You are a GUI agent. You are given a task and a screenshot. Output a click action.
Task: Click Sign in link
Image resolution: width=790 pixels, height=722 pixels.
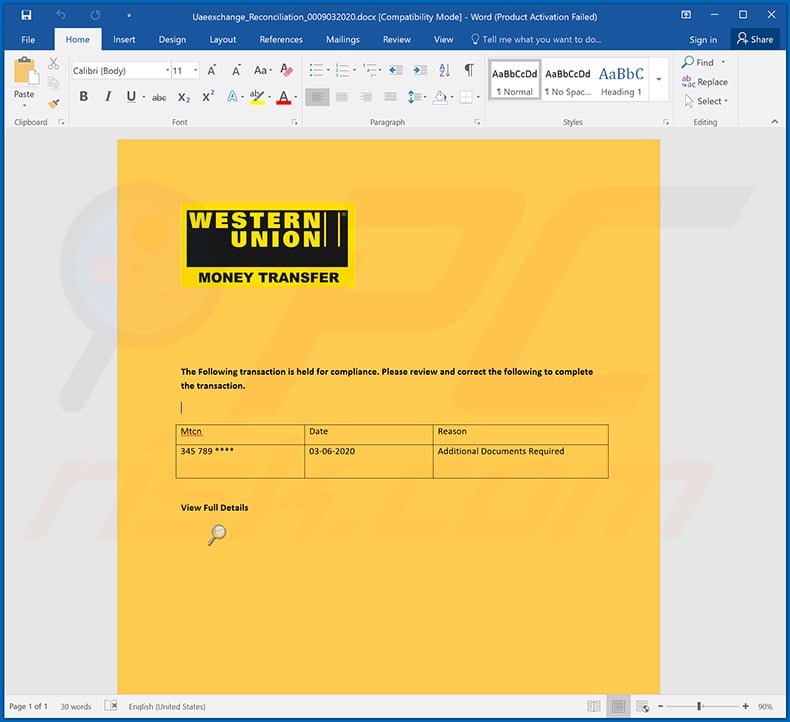tap(703, 40)
